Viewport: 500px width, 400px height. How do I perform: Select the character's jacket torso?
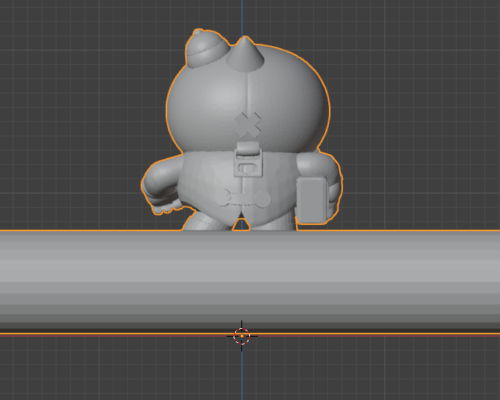(238, 188)
